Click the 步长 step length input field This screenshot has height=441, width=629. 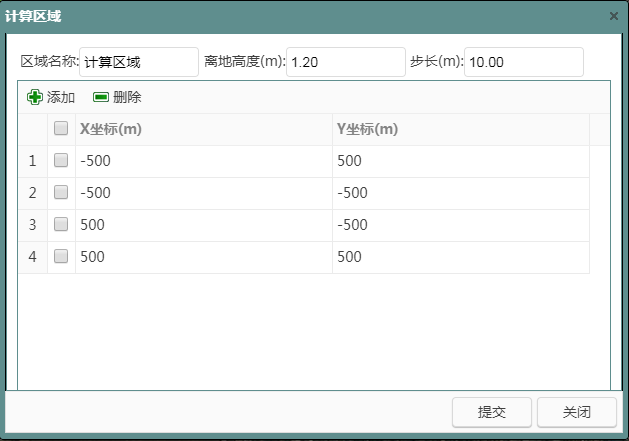[523, 62]
